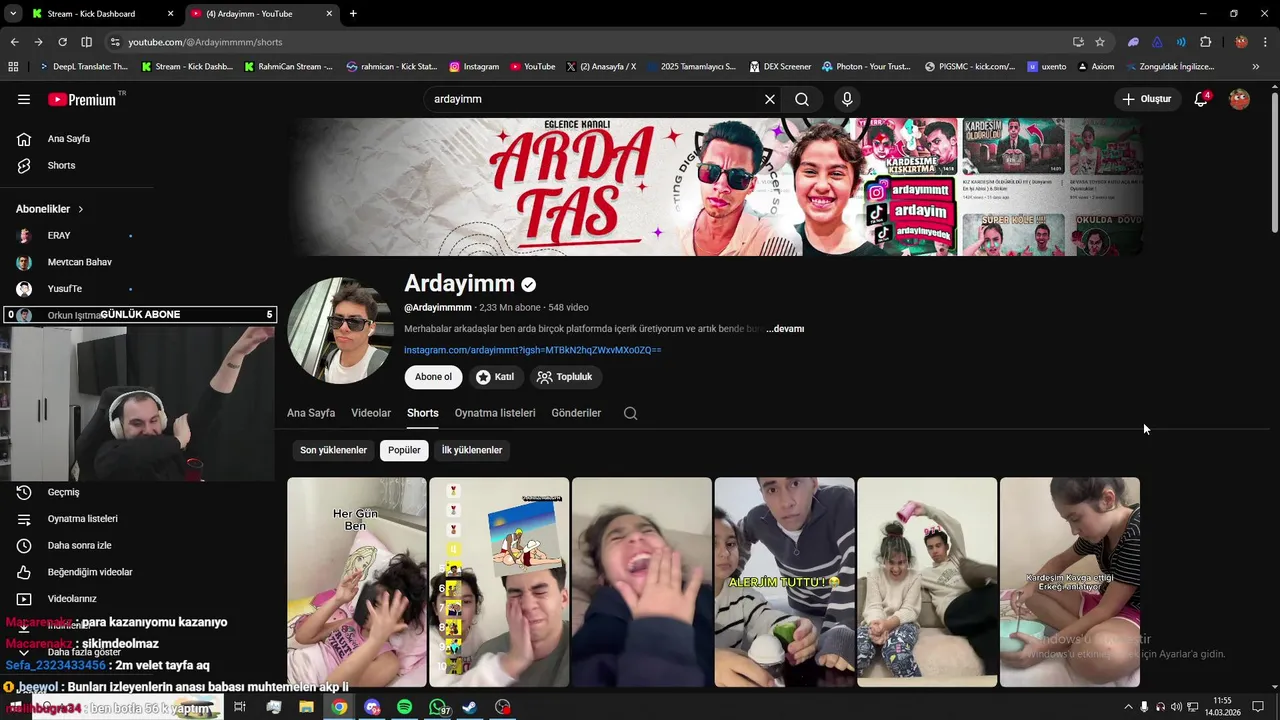This screenshot has height=720, width=1280.
Task: Expand channel description with ...devamı
Action: [x=785, y=329]
